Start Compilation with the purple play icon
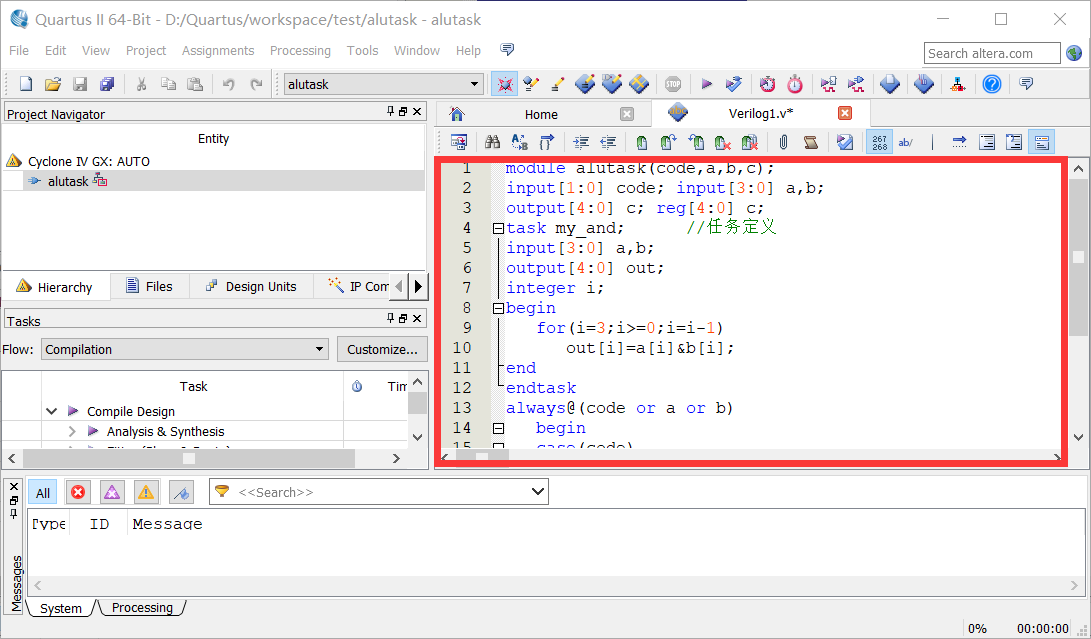 [707, 84]
